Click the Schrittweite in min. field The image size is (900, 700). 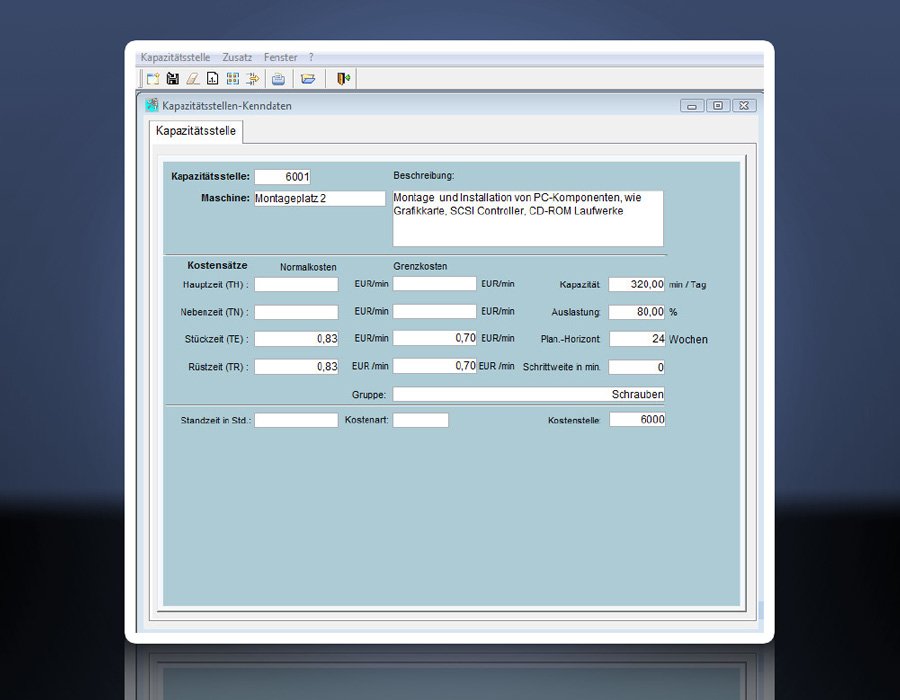tap(637, 367)
